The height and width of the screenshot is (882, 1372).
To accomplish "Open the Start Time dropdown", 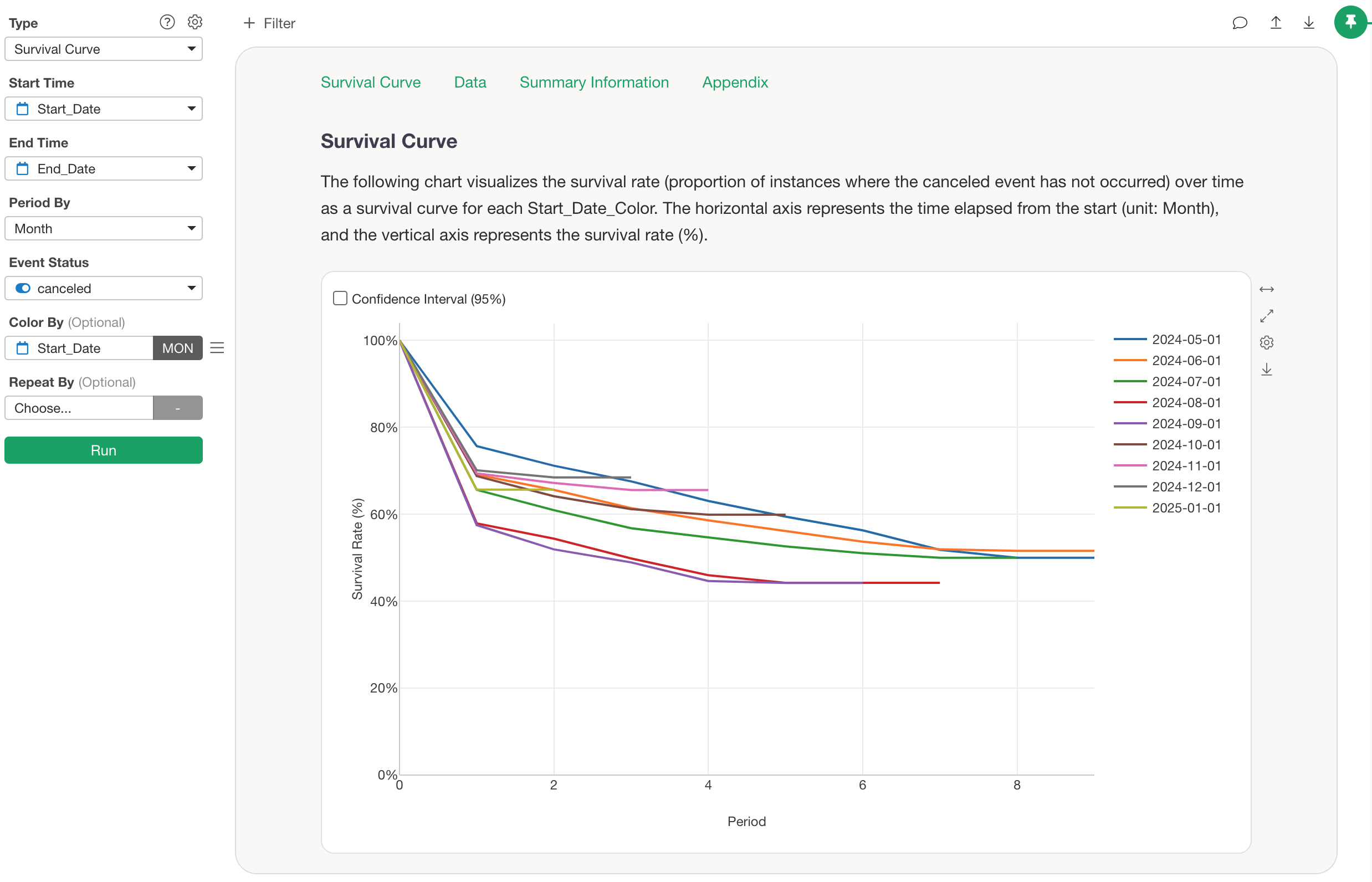I will point(103,109).
